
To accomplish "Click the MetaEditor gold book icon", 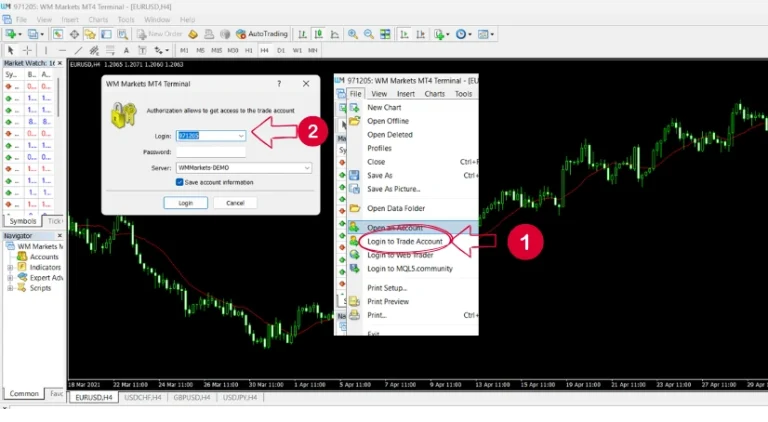I will pos(193,34).
